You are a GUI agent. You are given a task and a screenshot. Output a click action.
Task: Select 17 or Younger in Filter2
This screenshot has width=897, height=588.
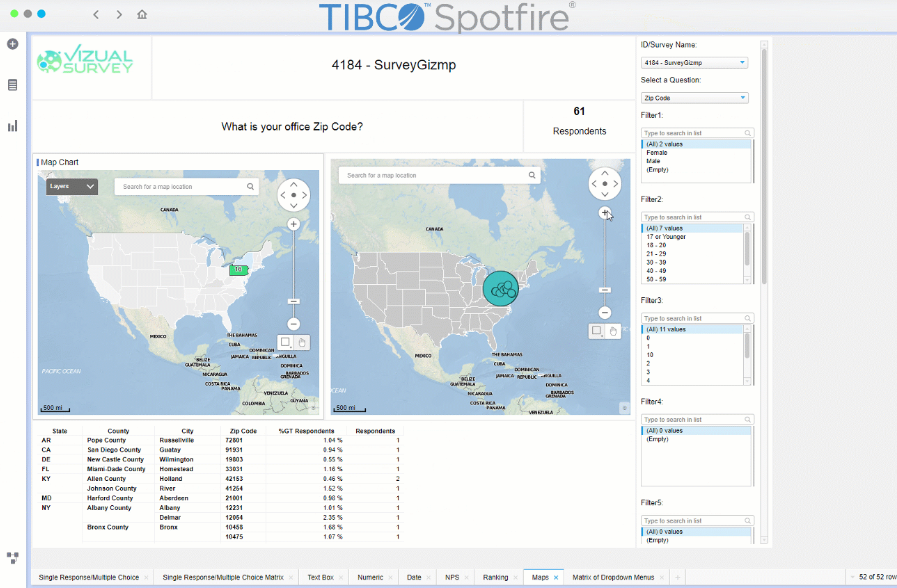tap(666, 237)
